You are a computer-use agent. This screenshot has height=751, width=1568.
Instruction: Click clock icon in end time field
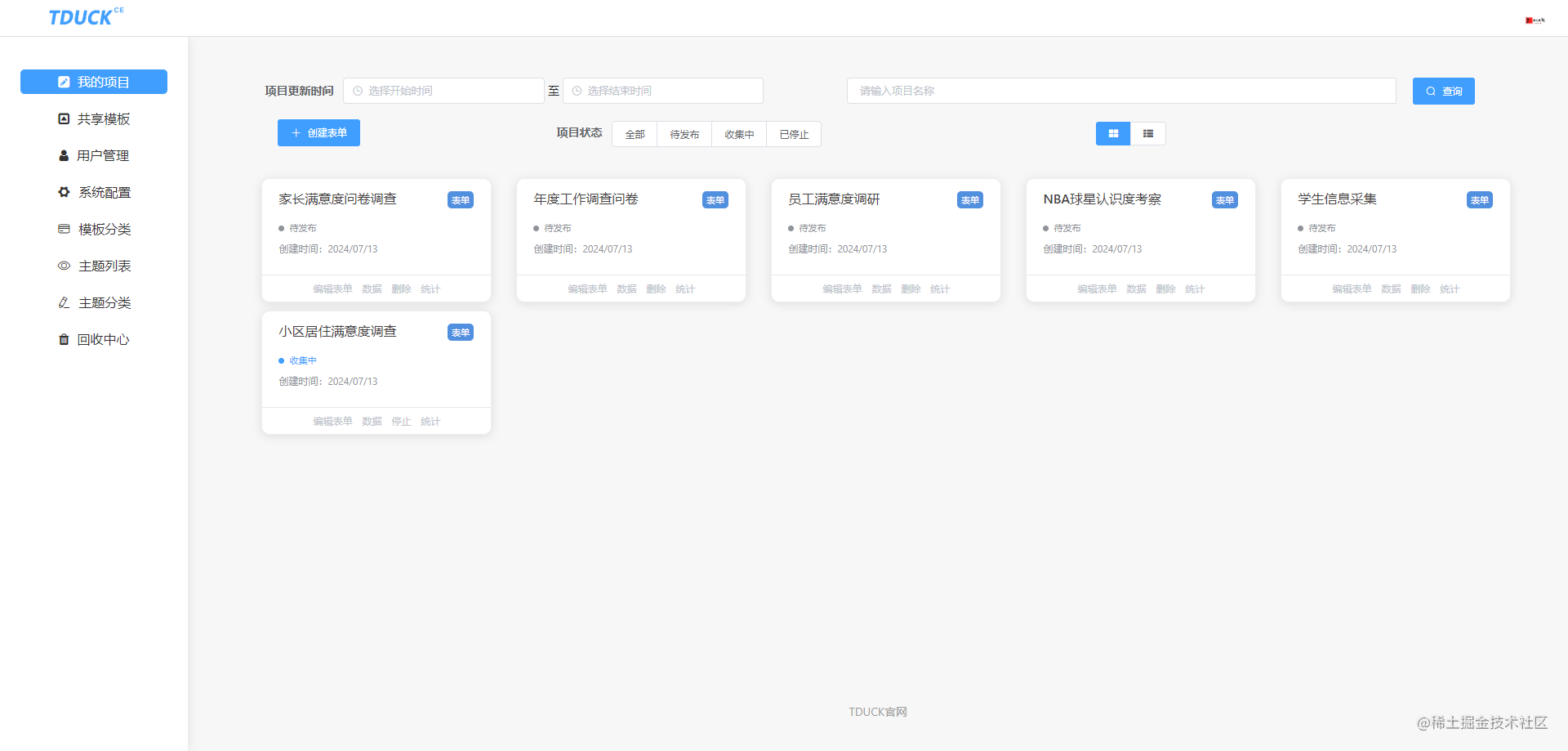(577, 91)
